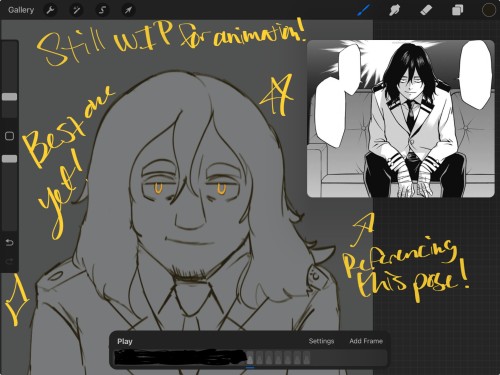
Task: Redo with the redo arrow in sidebar
Action: click(10, 261)
